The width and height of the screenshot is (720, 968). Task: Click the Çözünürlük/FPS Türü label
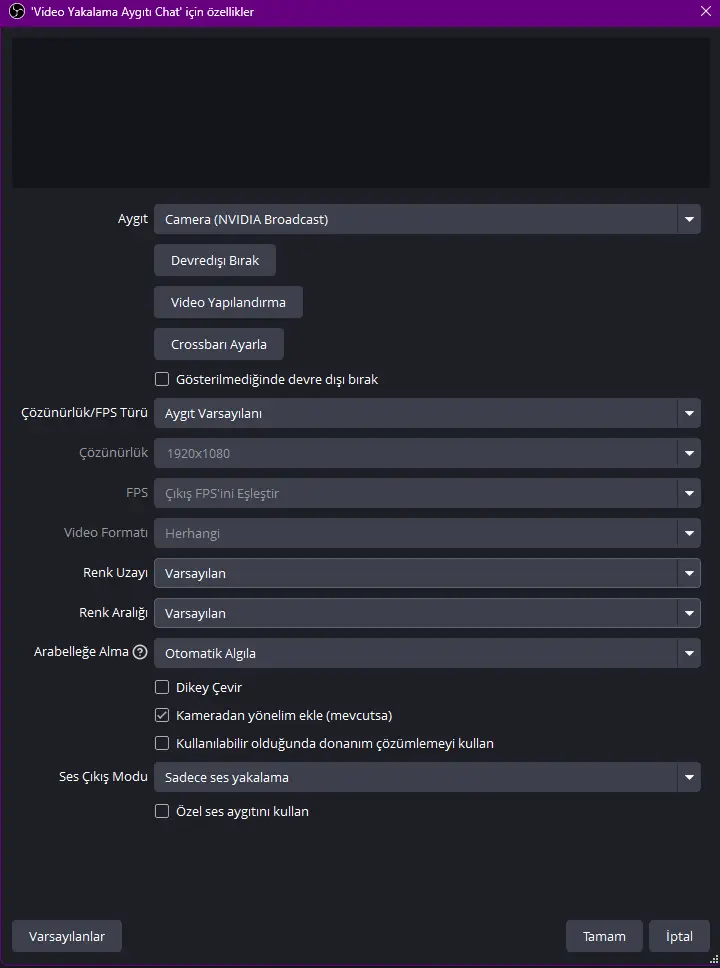(85, 412)
